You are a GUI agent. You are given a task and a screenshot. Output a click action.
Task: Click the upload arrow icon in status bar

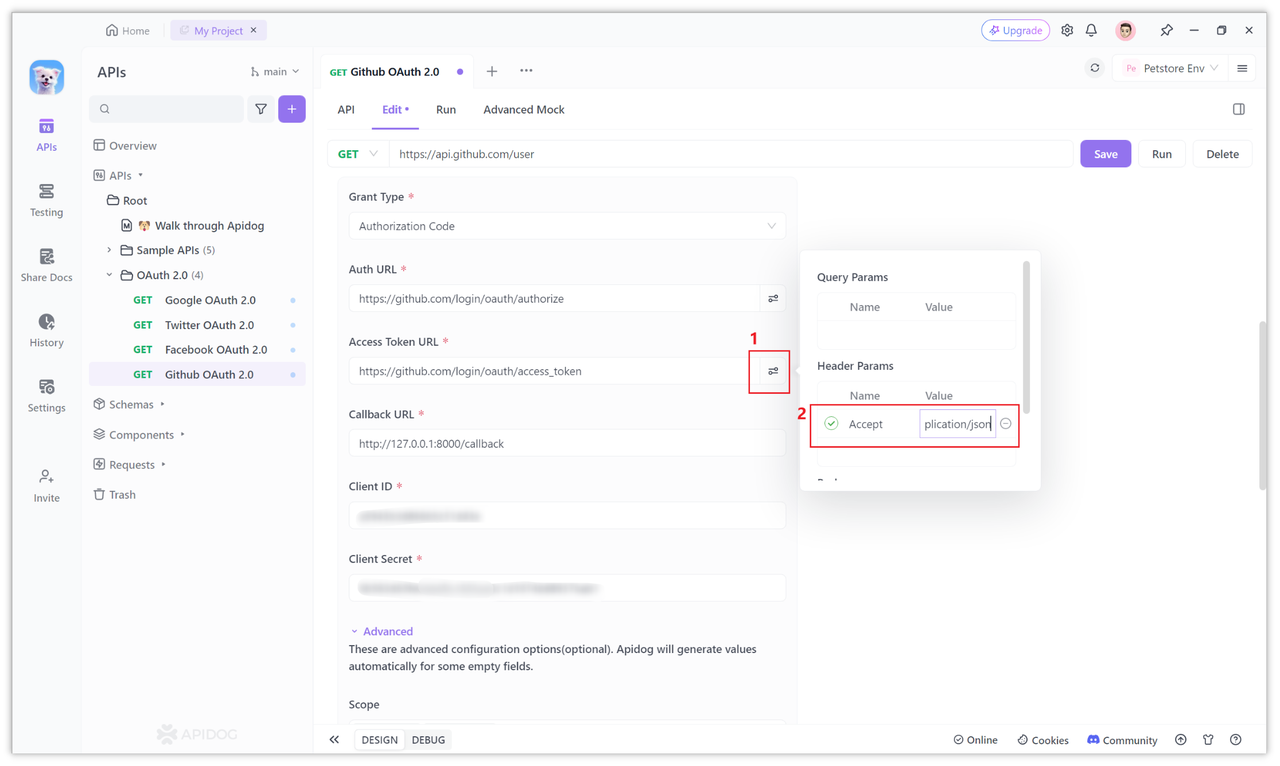(x=1181, y=740)
